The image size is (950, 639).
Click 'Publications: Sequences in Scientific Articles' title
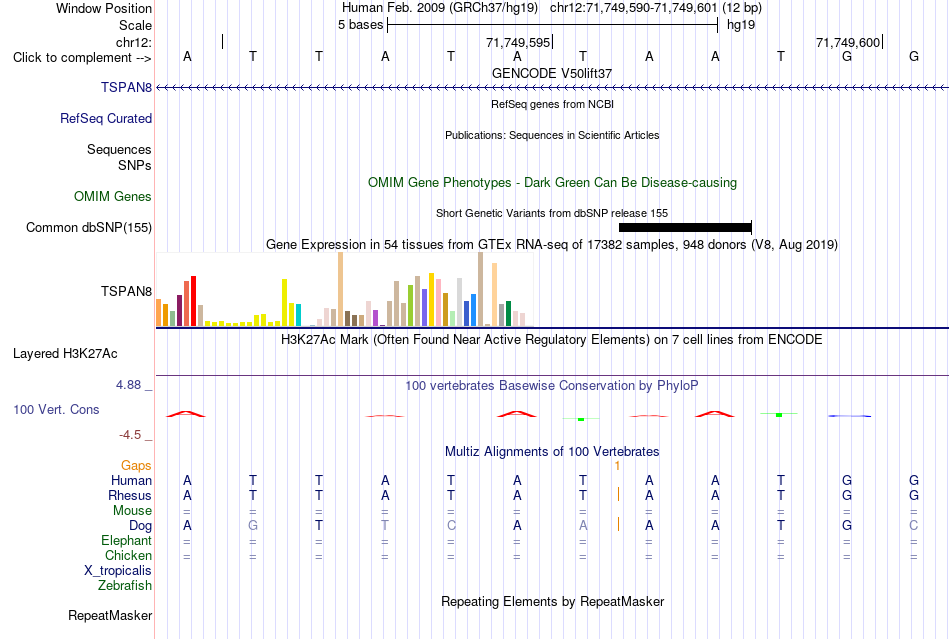click(552, 135)
